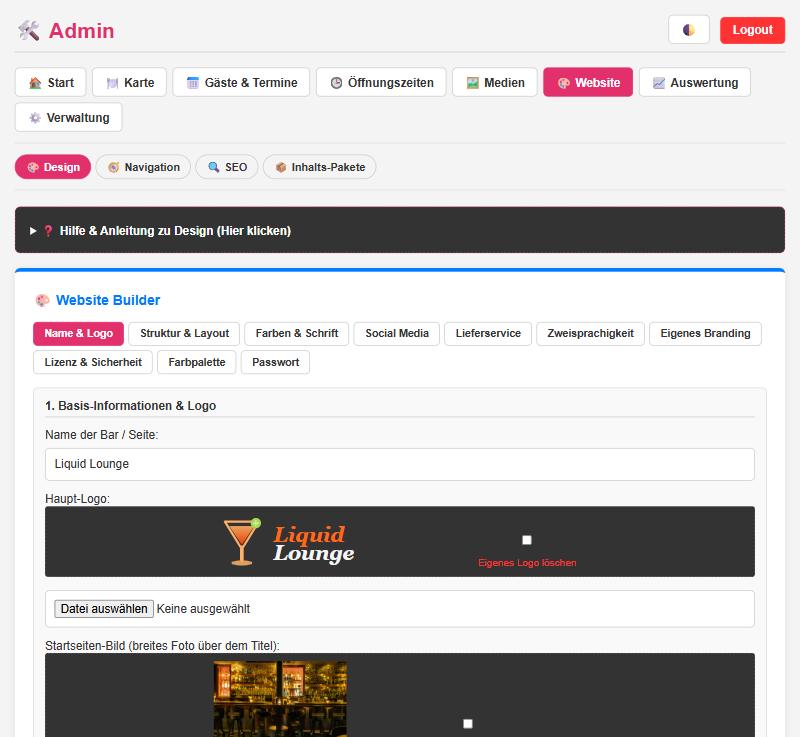Image resolution: width=800 pixels, height=737 pixels.
Task: Open Gäste & Termine section
Action: pos(241,82)
